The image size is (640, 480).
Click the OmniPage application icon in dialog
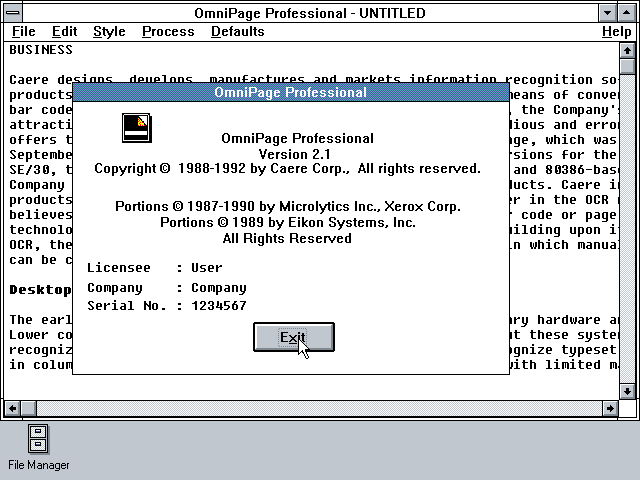click(137, 128)
